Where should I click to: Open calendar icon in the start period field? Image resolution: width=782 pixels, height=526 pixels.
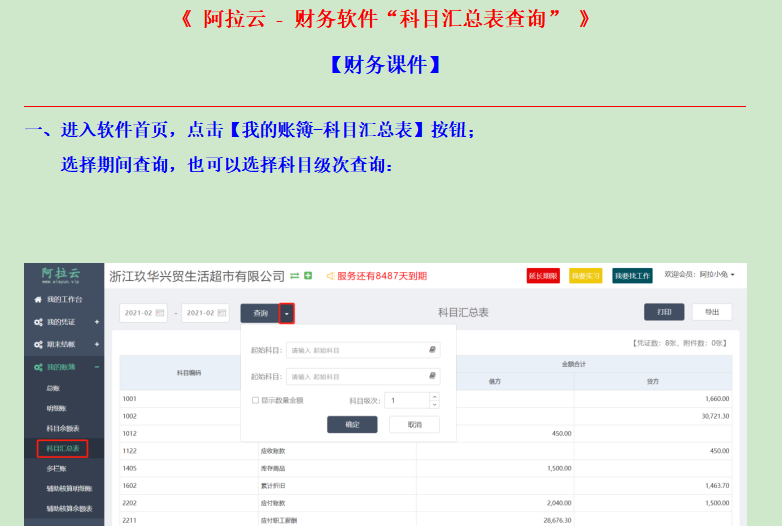tap(160, 313)
